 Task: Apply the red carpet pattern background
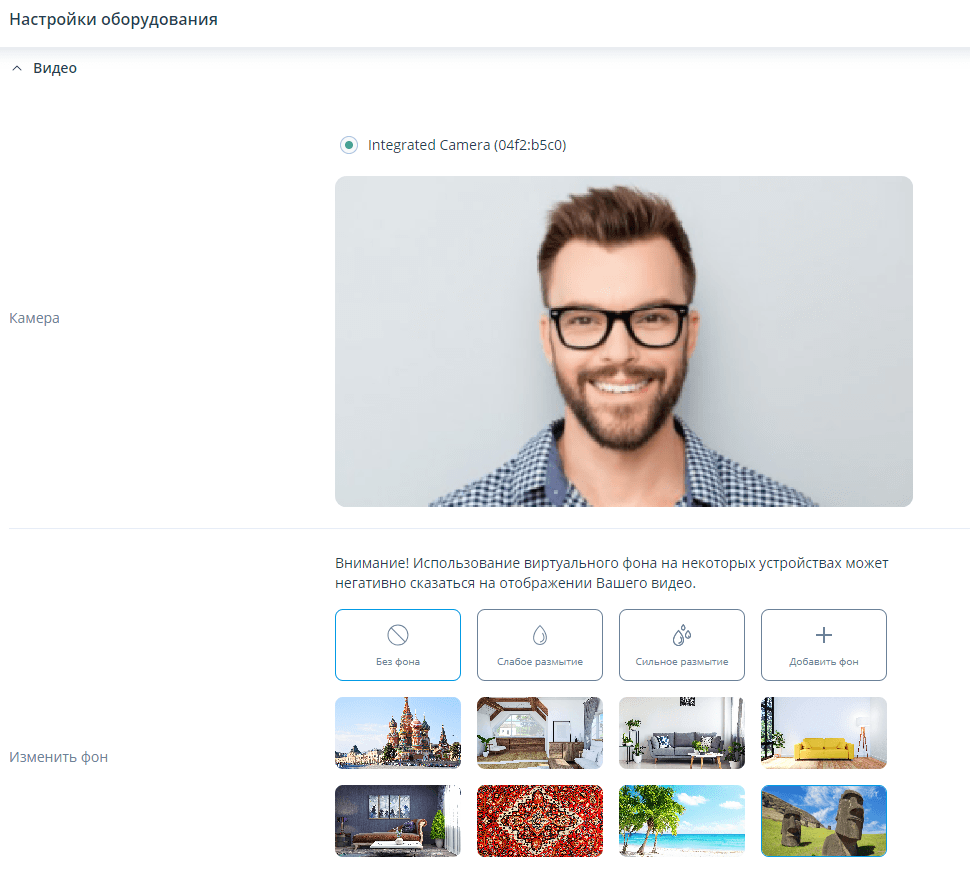pos(540,821)
